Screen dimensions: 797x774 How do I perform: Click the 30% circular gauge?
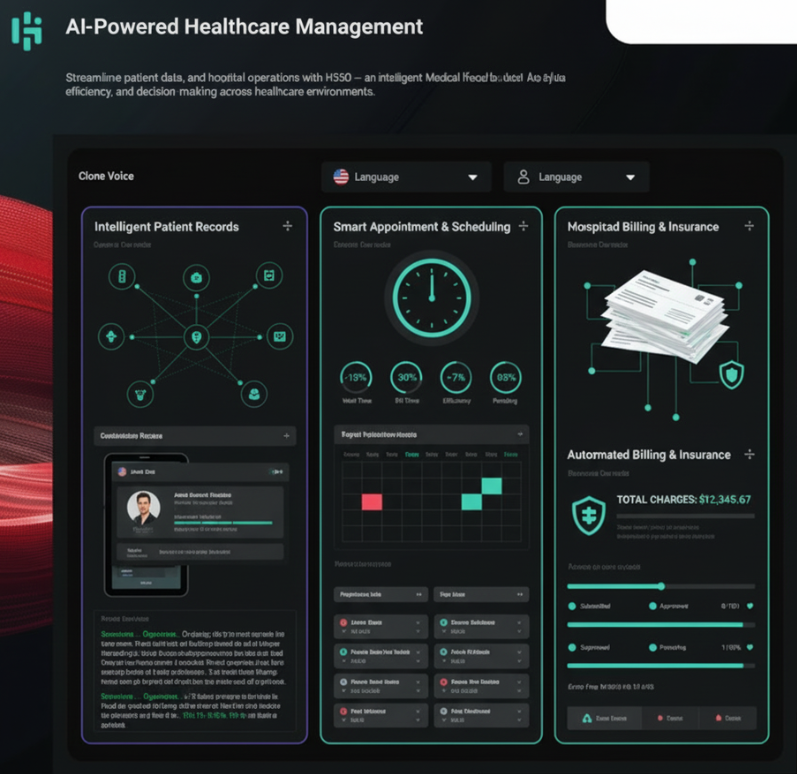406,377
